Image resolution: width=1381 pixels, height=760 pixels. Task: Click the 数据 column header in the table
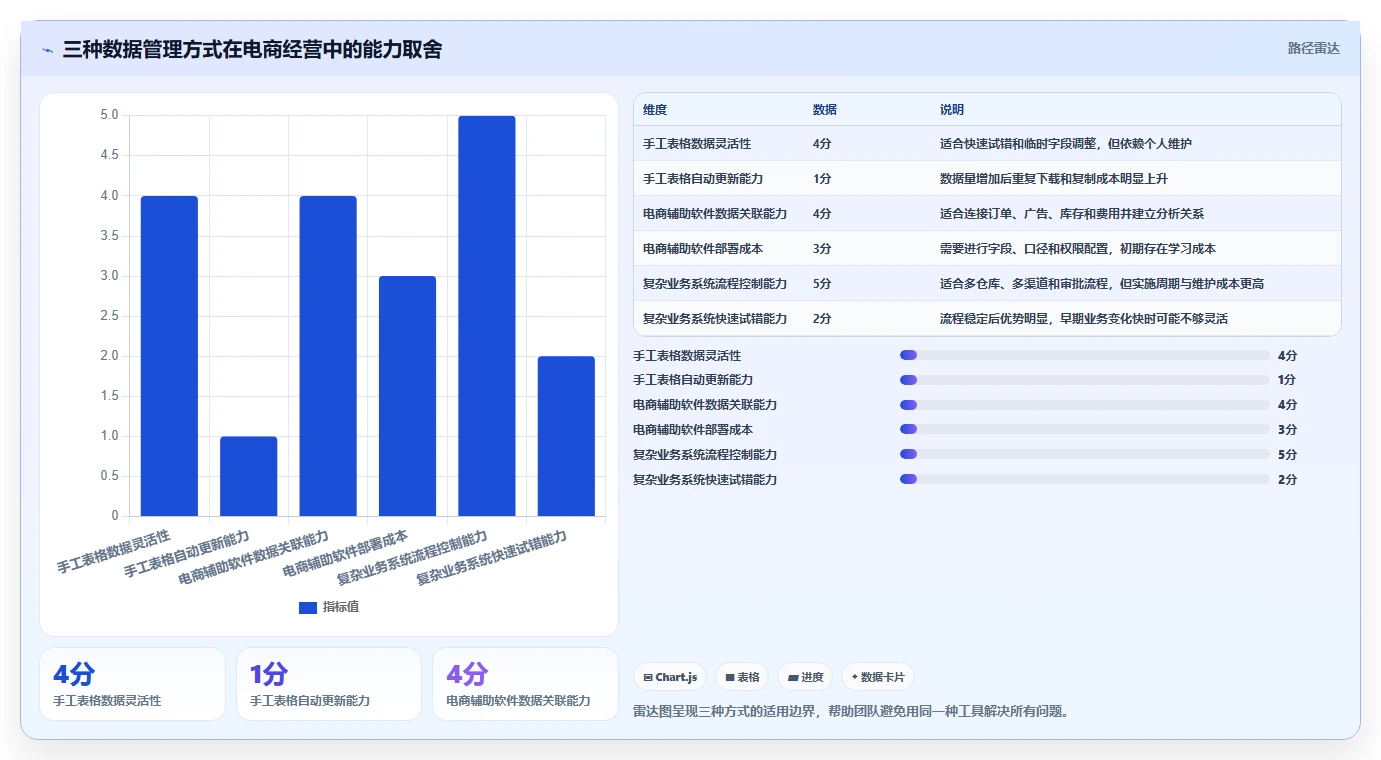825,110
